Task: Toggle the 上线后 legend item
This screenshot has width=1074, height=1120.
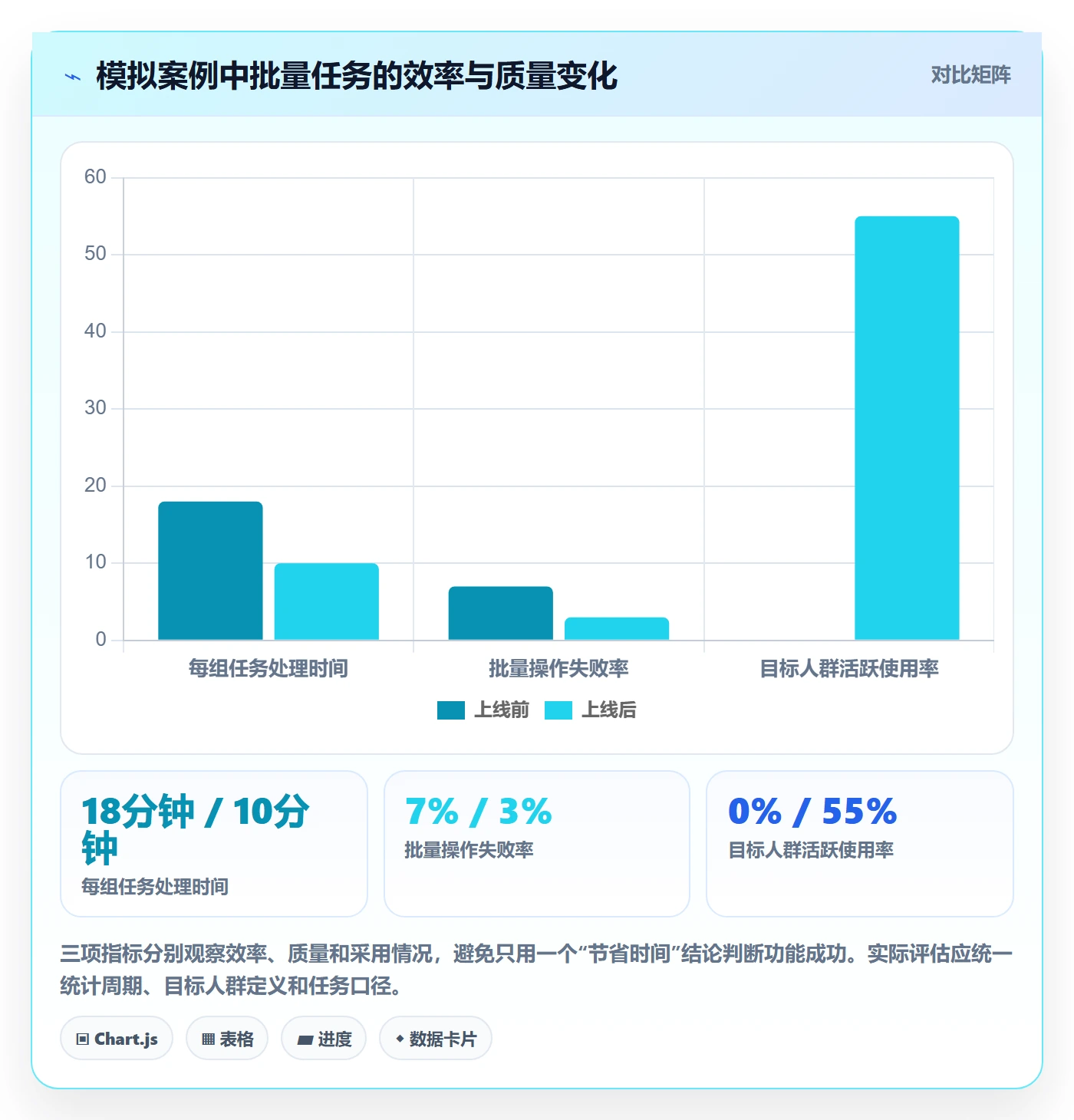Action: pyautogui.click(x=591, y=710)
